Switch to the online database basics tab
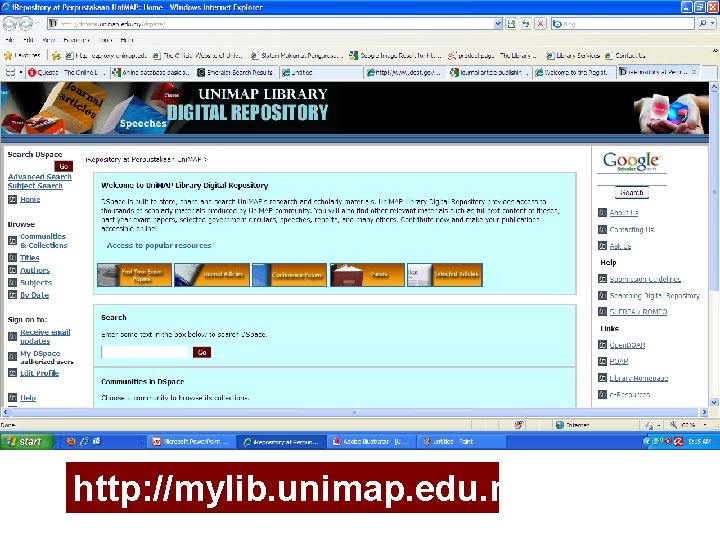The width and height of the screenshot is (720, 540). pyautogui.click(x=152, y=73)
